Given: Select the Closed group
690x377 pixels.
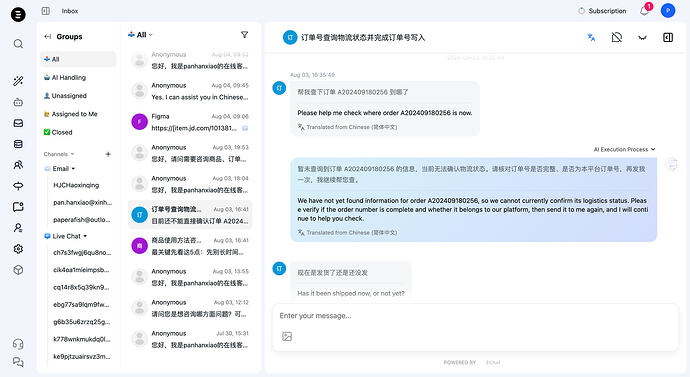Looking at the screenshot, I should coord(78,132).
